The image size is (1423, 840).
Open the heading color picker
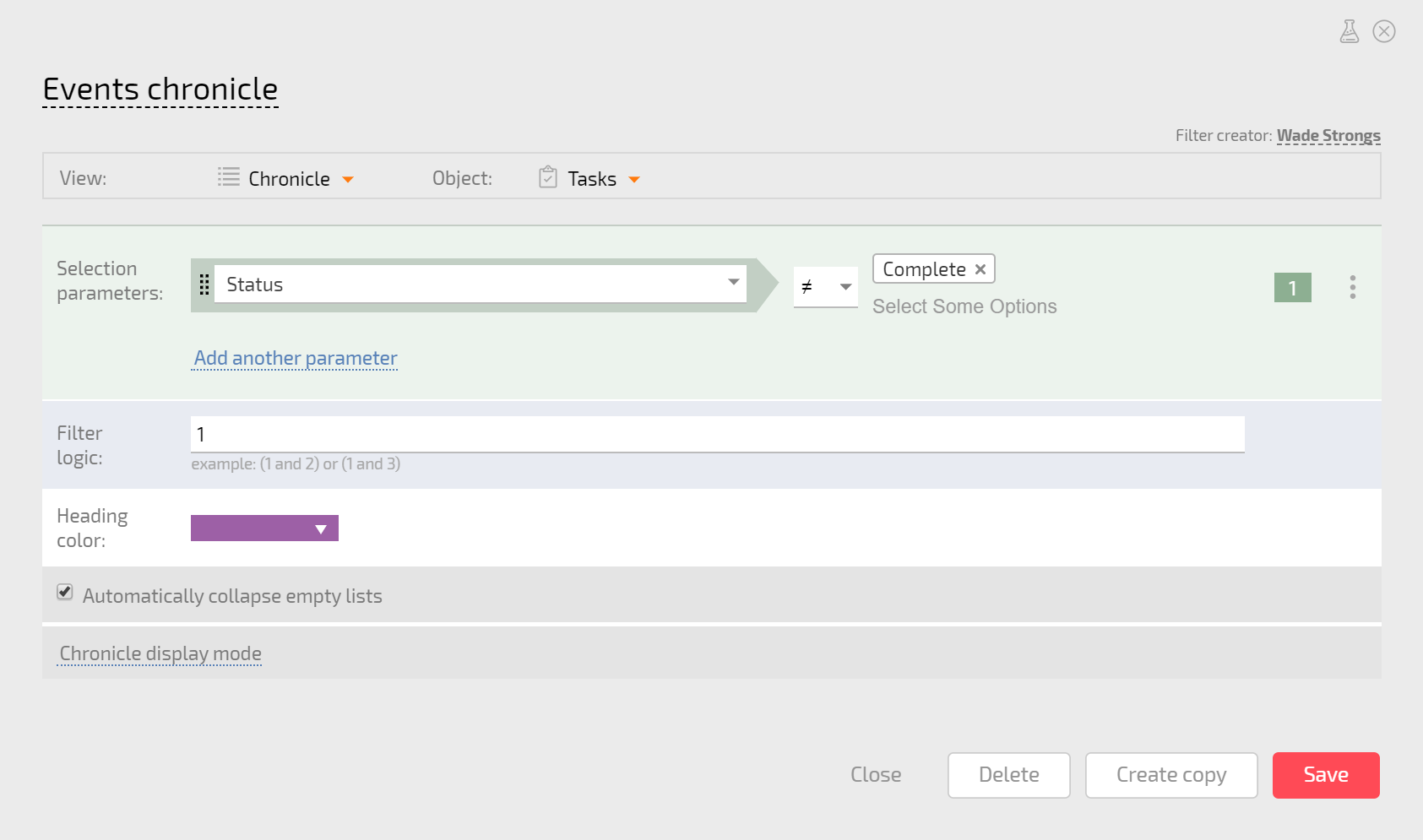(x=264, y=528)
